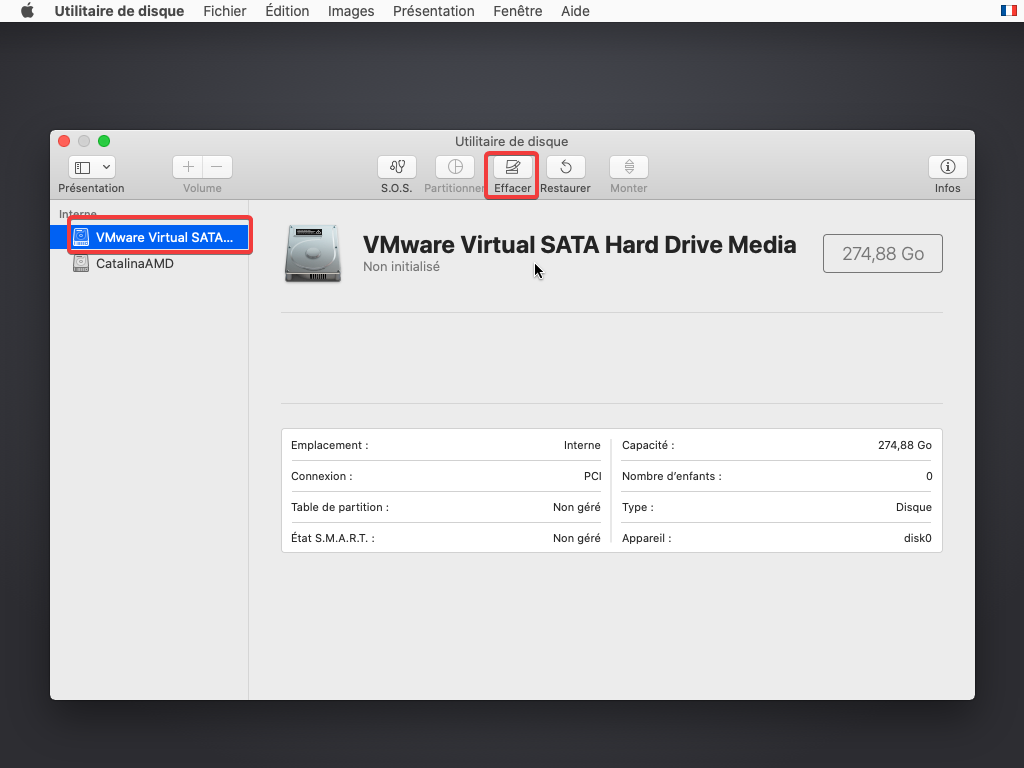Click the 'VMware Virtual SATA Hard Drive Media' heading
This screenshot has width=1024, height=768.
(579, 245)
